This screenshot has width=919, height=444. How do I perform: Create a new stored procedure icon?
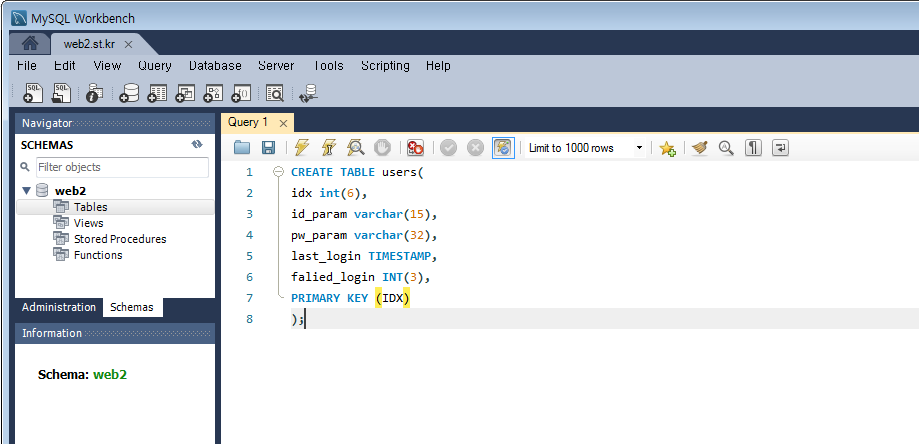[x=213, y=93]
